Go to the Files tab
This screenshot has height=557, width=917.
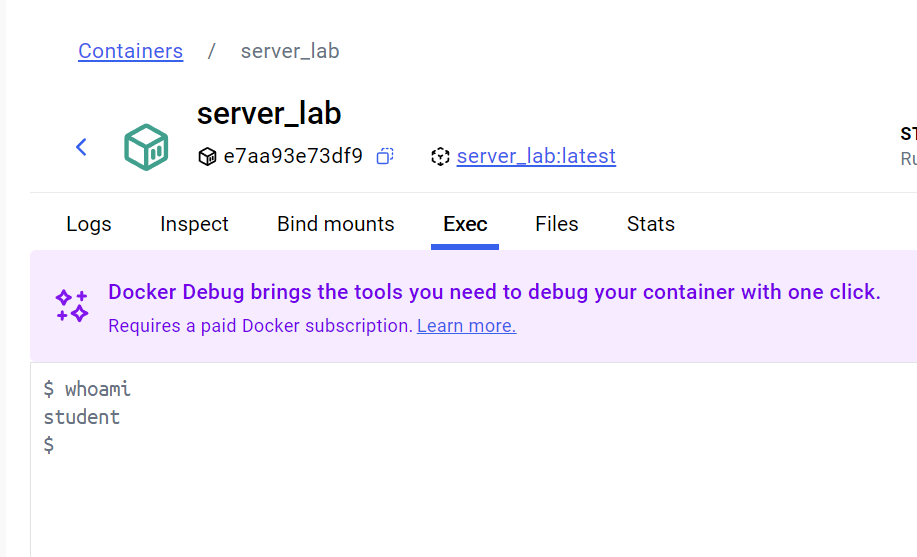[557, 224]
